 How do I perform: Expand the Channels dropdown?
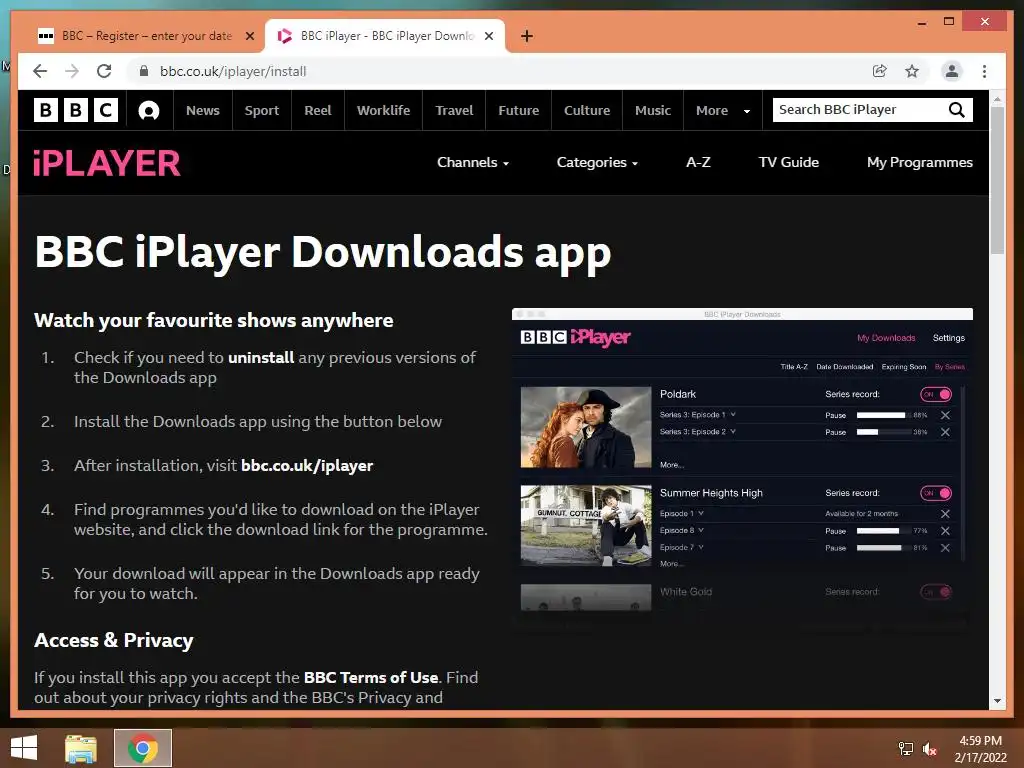point(473,163)
